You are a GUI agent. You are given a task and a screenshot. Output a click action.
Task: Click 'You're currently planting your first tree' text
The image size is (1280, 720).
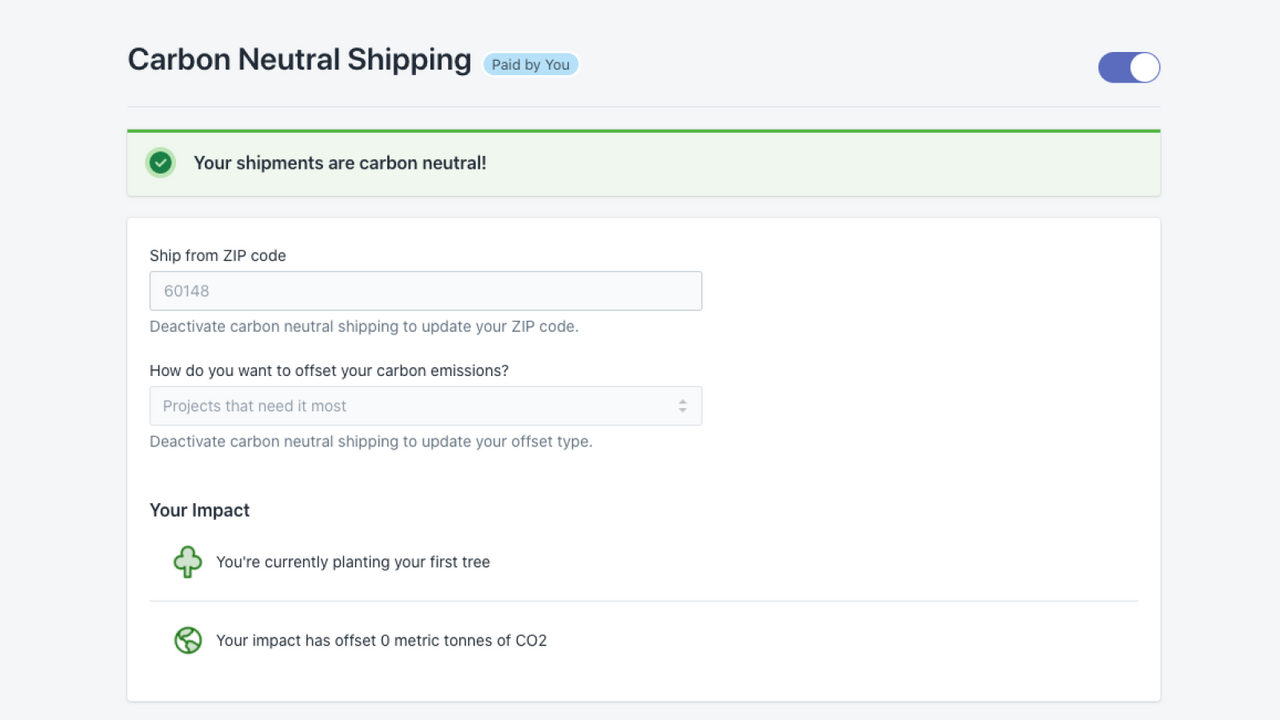click(353, 562)
